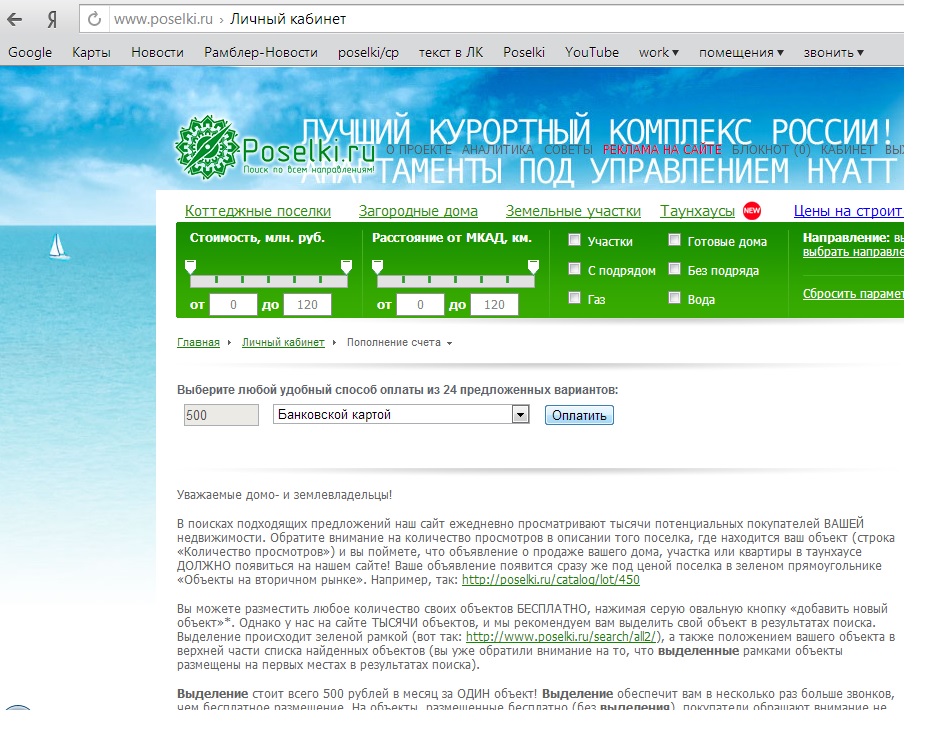Image resolution: width=927 pixels, height=732 pixels.
Task: Open the Новости bookmark
Action: [x=157, y=53]
